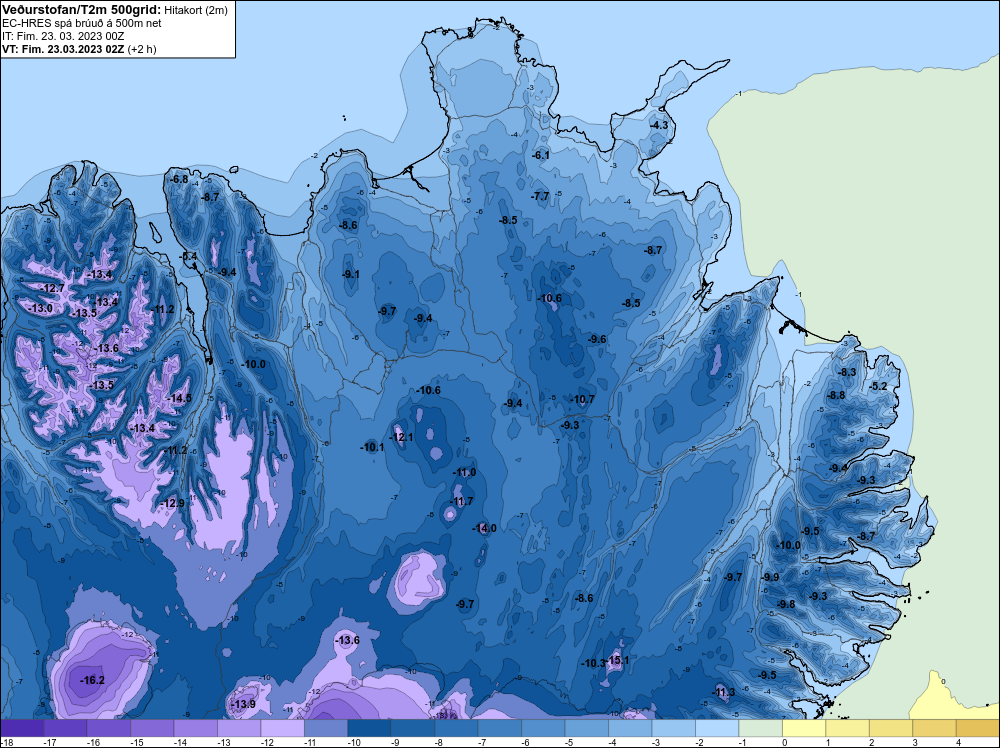
Task: Pick the orange legend swatch labeled 4
Action: [977, 728]
